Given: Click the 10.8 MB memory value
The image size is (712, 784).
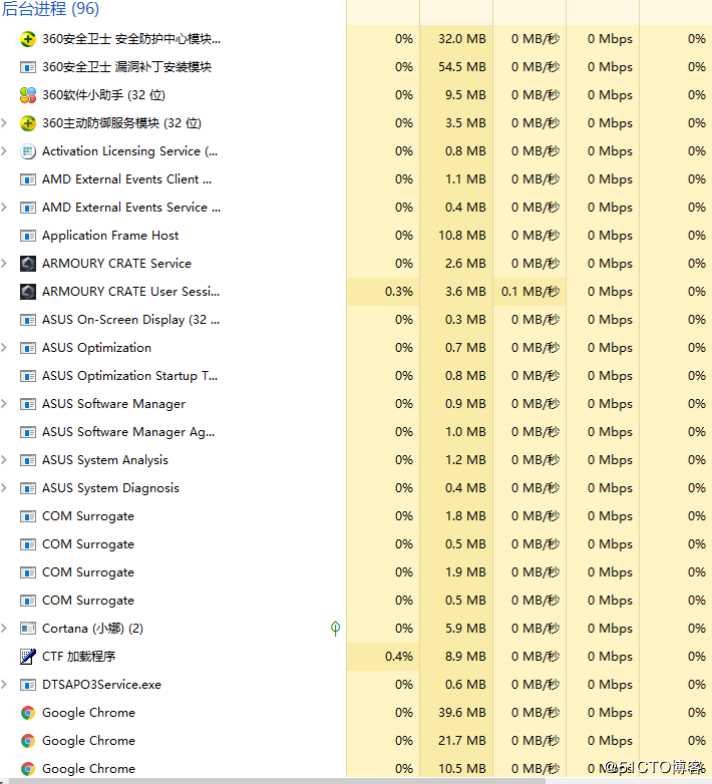Looking at the screenshot, I should (x=462, y=236).
